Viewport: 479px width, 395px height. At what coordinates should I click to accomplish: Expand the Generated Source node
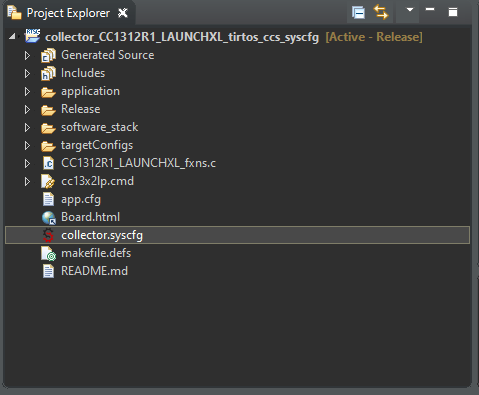point(27,55)
